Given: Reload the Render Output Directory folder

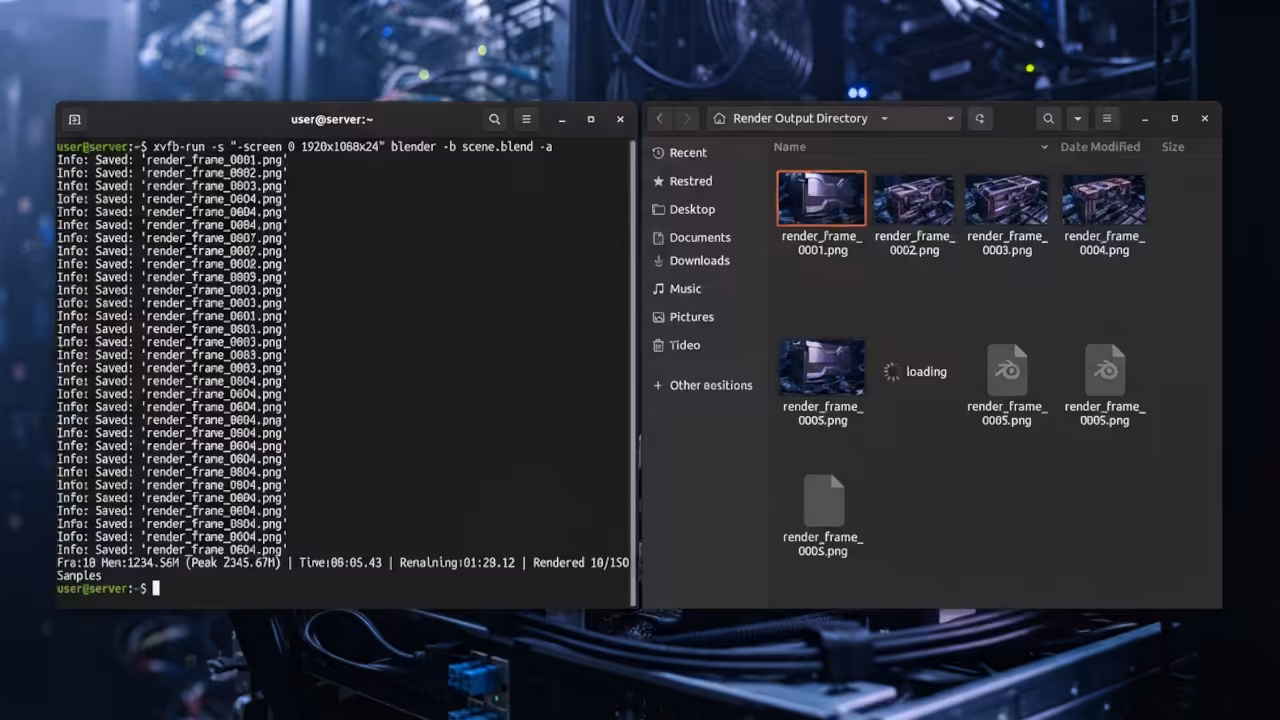Looking at the screenshot, I should point(979,118).
